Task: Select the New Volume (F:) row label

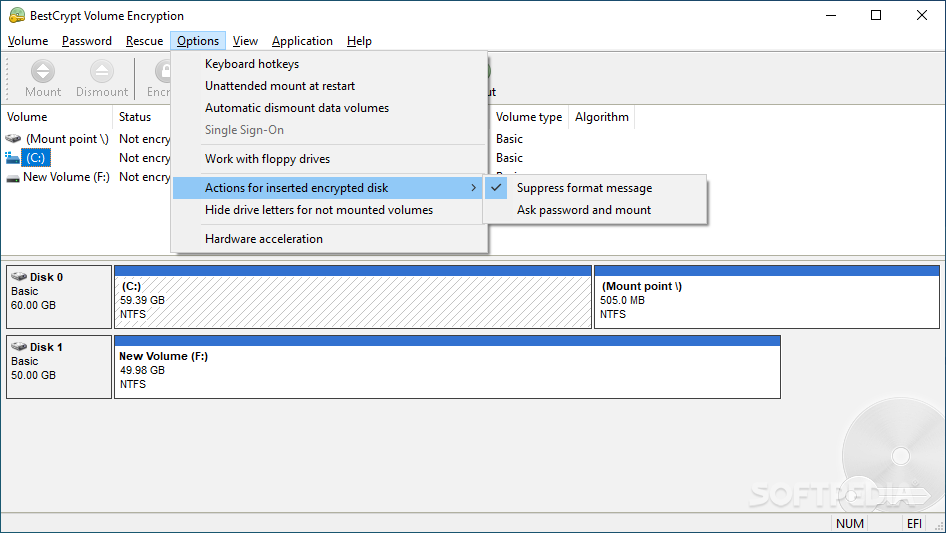Action: click(66, 177)
